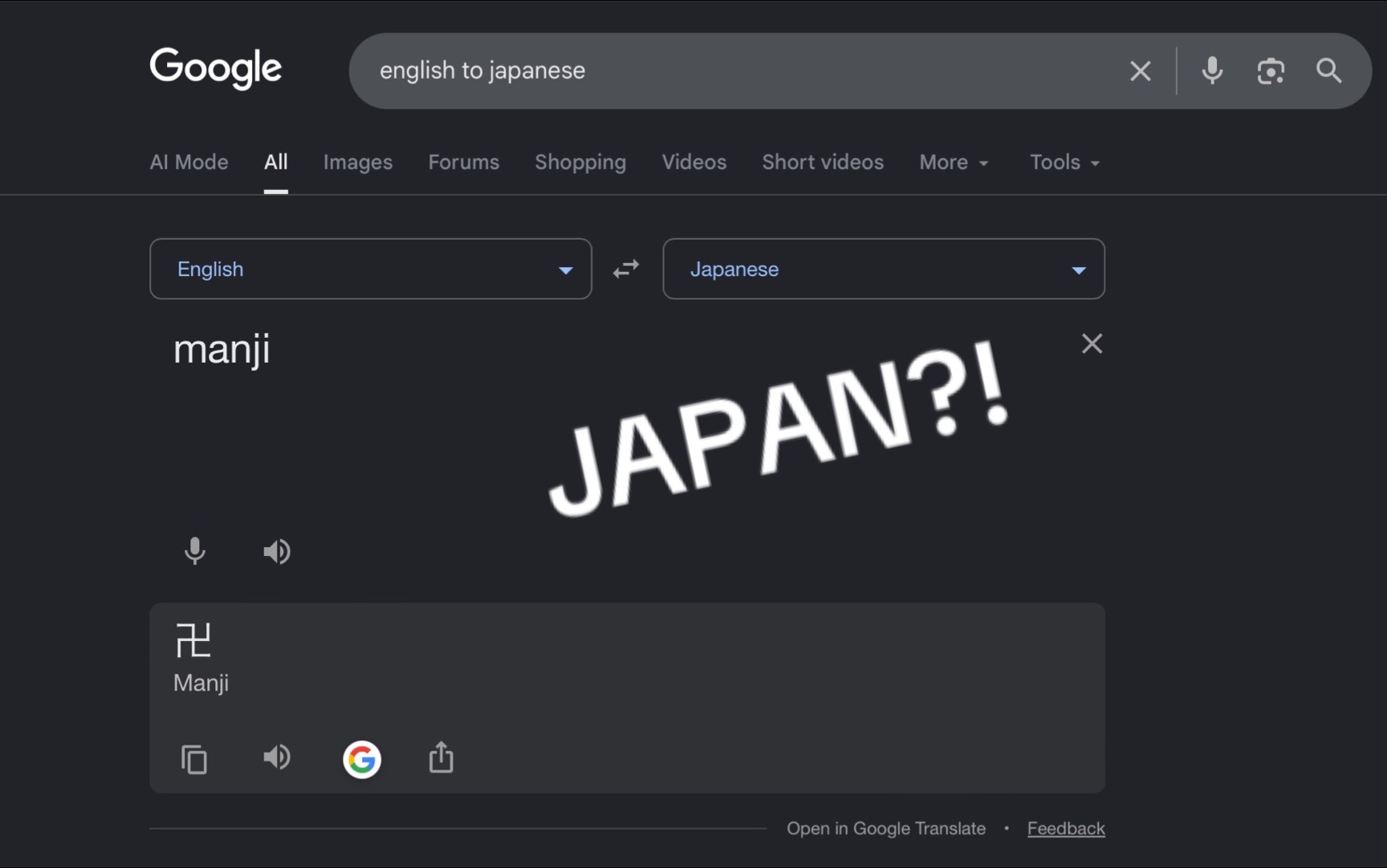Dictate source text with the translate microphone
Screen dimensions: 1387x868
(x=194, y=551)
